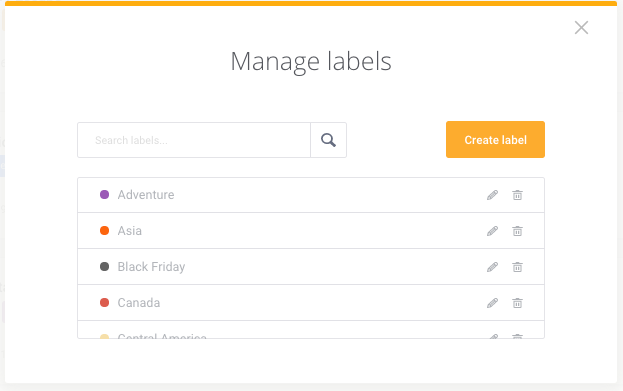
Task: Edit the Canada label
Action: click(492, 303)
